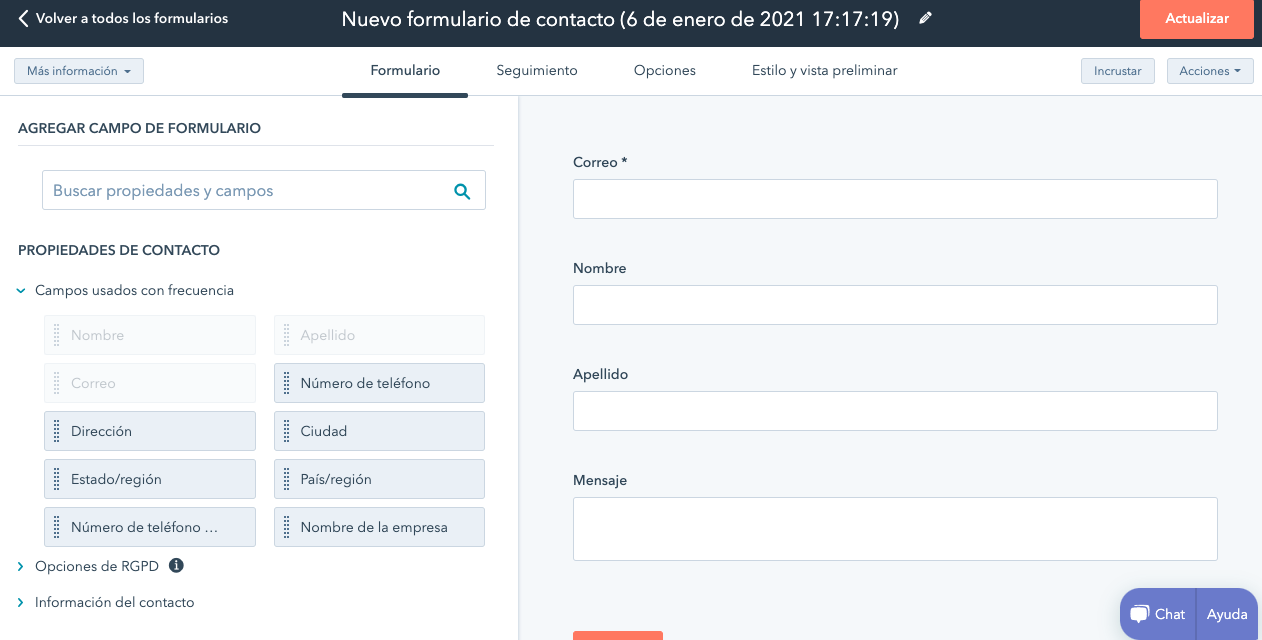This screenshot has width=1262, height=640.
Task: Click the drag handle on Número de teléfono
Action: (x=285, y=383)
